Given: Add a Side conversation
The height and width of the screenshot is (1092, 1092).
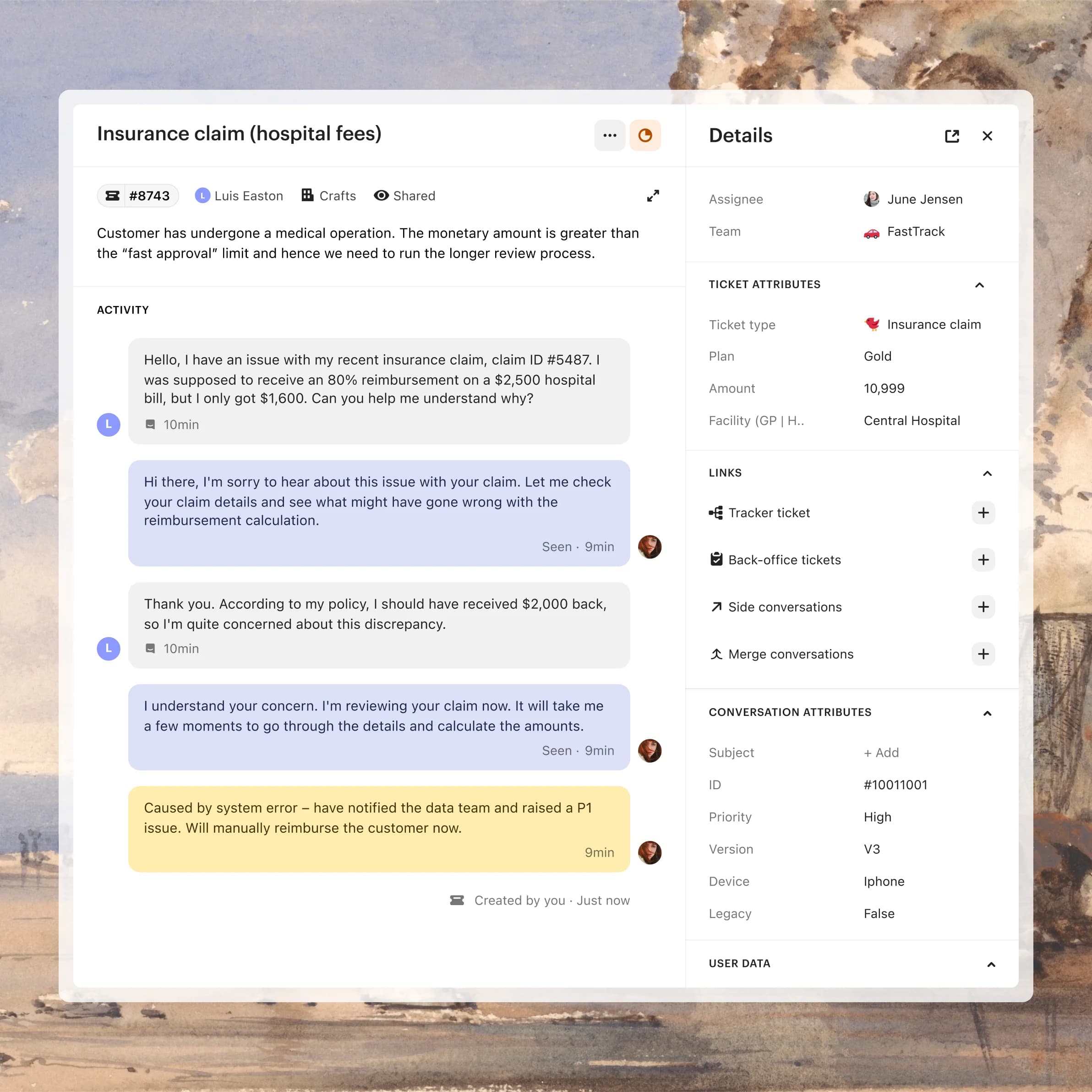Looking at the screenshot, I should pyautogui.click(x=983, y=607).
